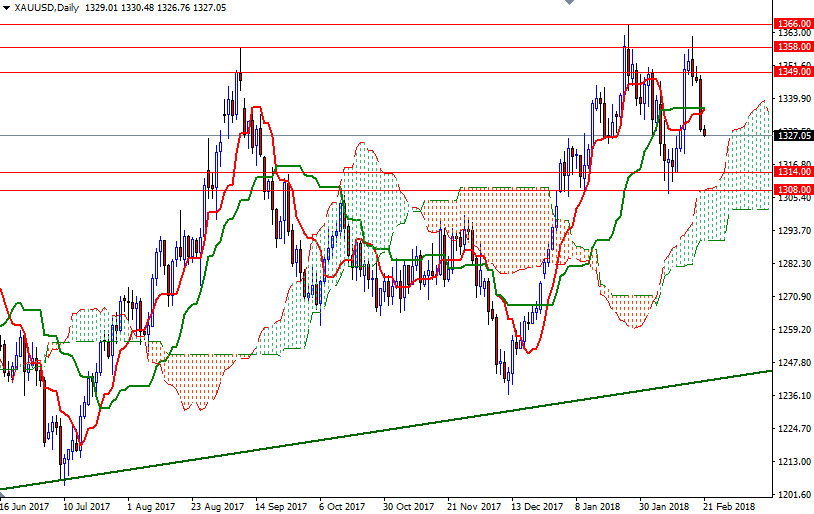The width and height of the screenshot is (814, 514).
Task: Click the 1339.90 value on price axis
Action: 792,99
